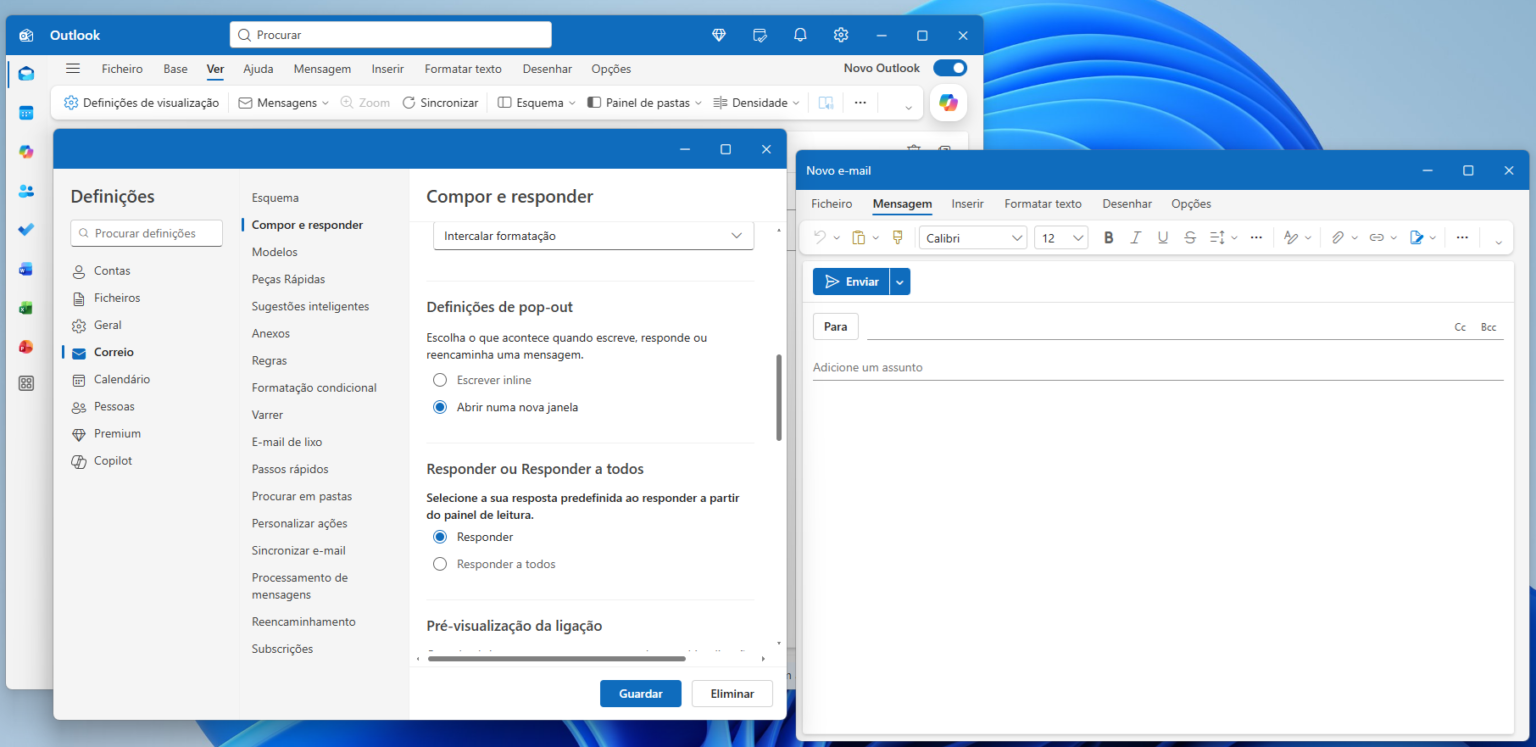Open the Calendar app in Outlook's left sidebar
The width and height of the screenshot is (1536, 747).
coord(26,113)
